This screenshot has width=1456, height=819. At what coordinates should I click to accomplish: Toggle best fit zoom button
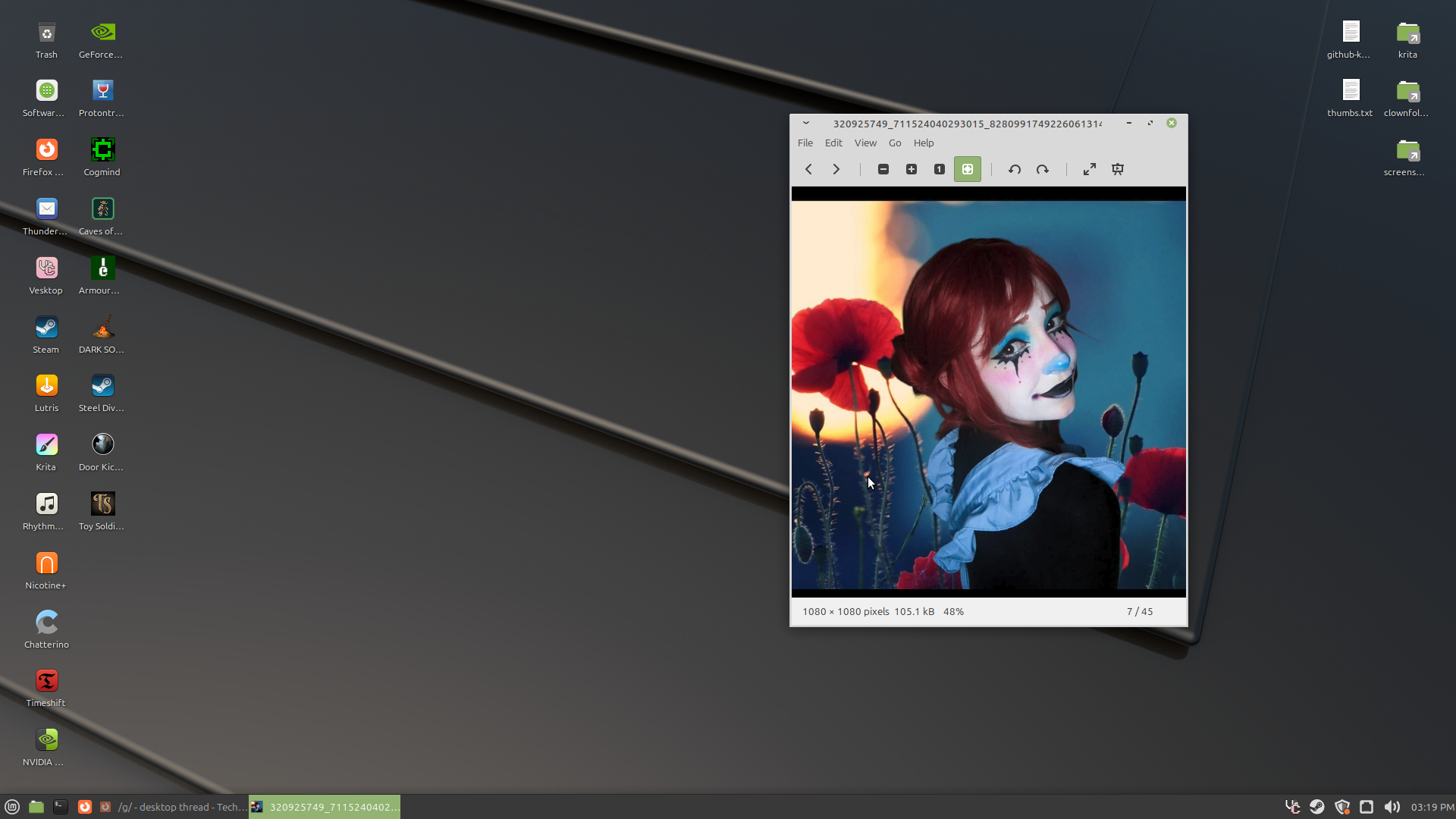click(x=967, y=169)
